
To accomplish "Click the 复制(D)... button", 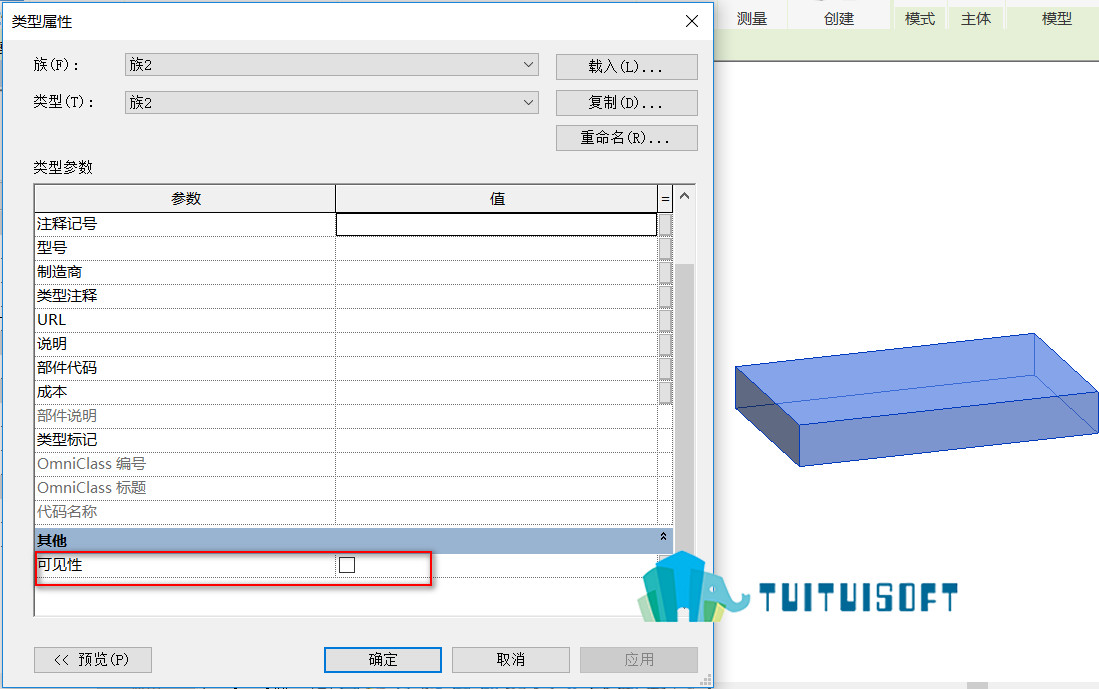I will point(627,102).
